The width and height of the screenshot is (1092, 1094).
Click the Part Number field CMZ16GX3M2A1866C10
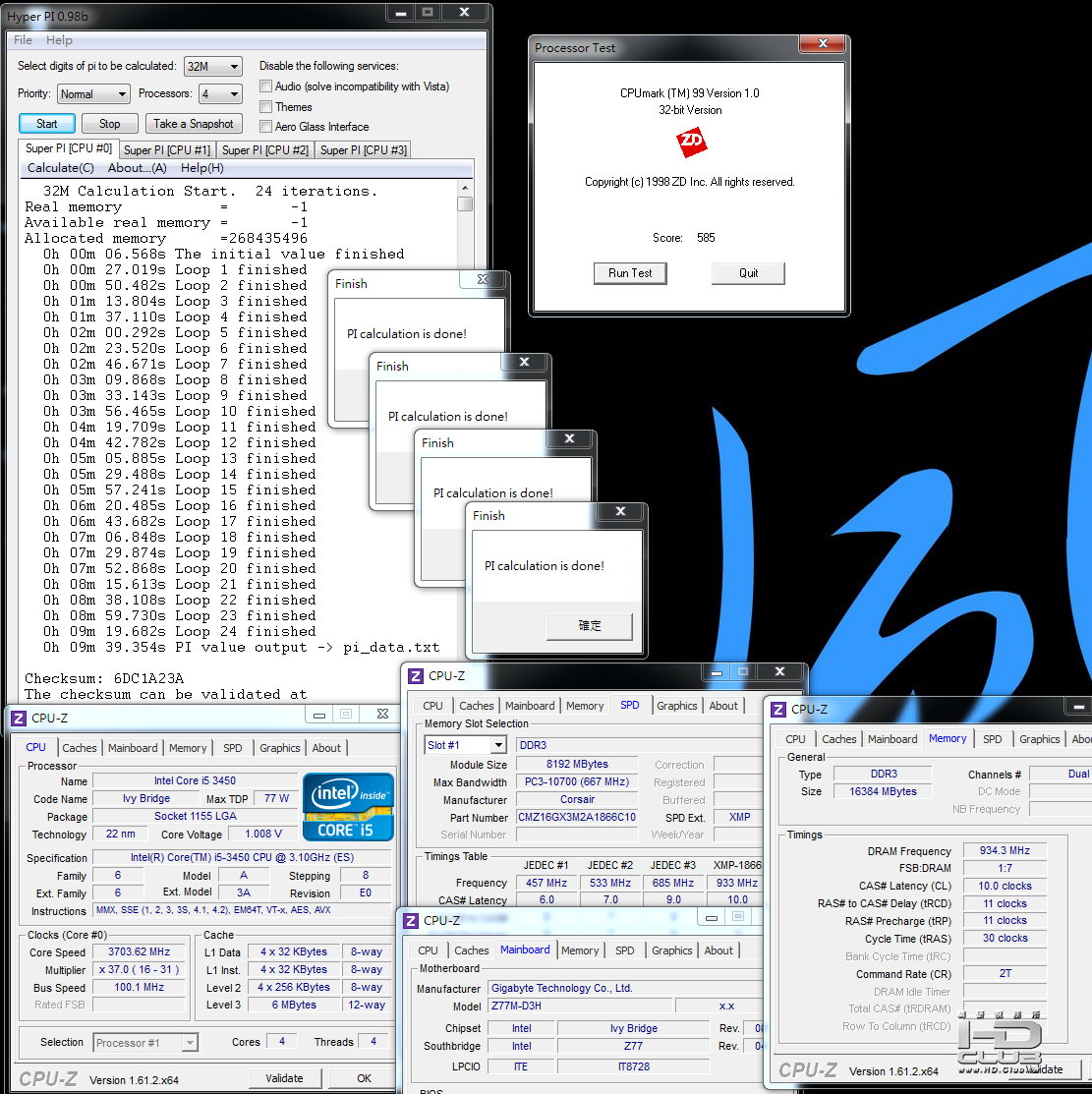pos(577,817)
